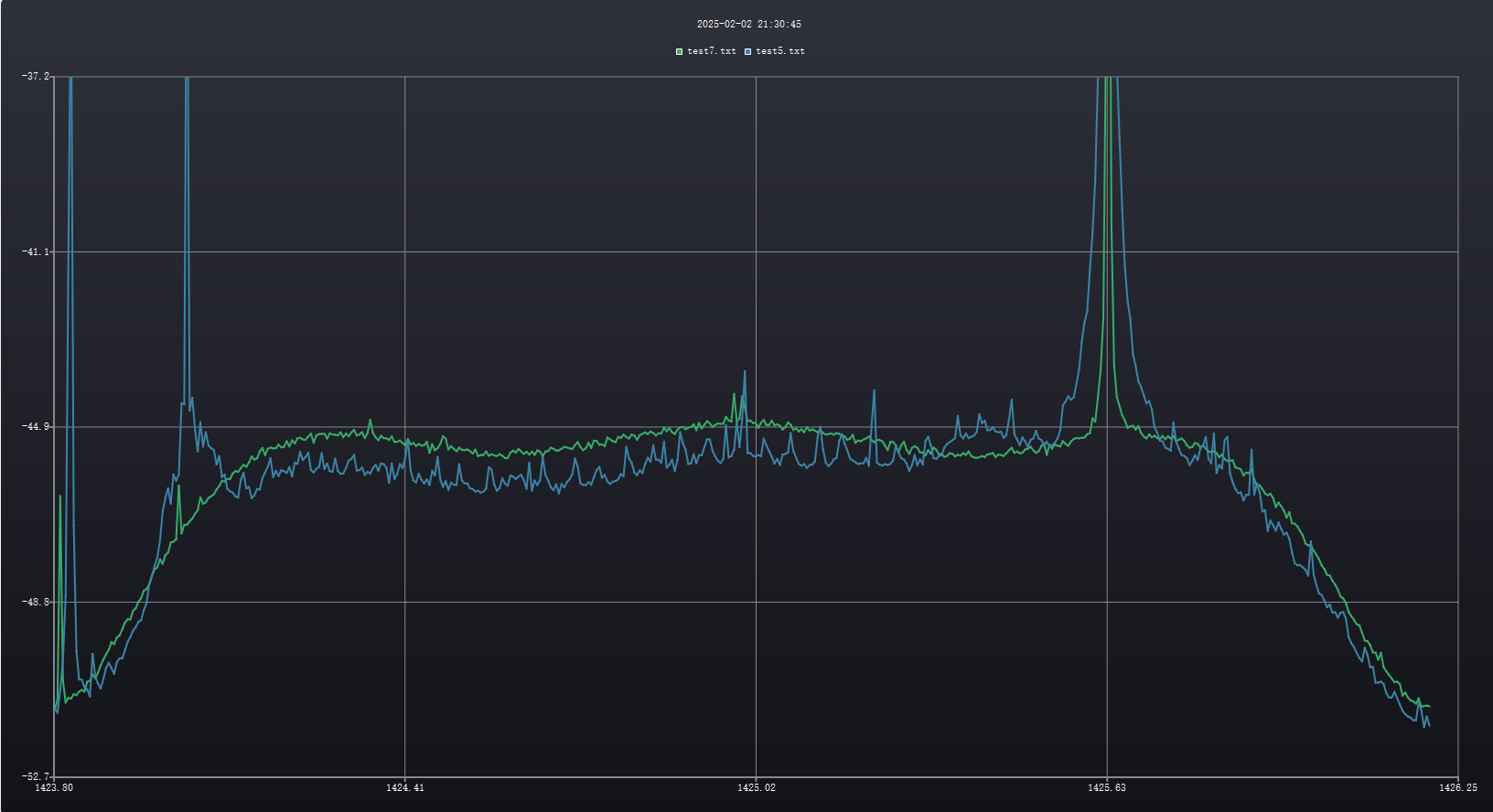Click the 1423.80 x-axis label
1493x812 pixels.
[54, 787]
